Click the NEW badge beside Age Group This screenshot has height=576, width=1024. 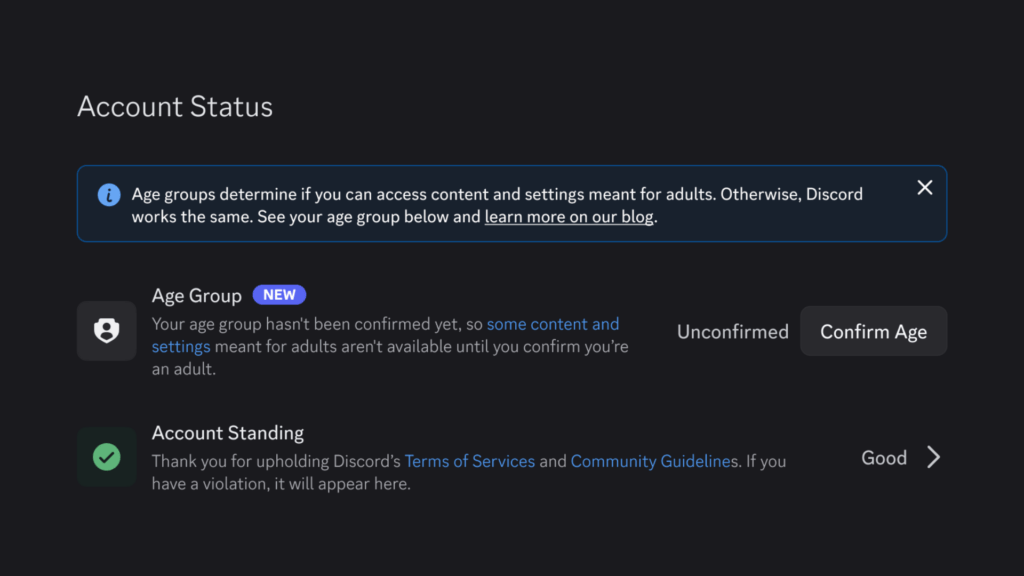point(280,295)
